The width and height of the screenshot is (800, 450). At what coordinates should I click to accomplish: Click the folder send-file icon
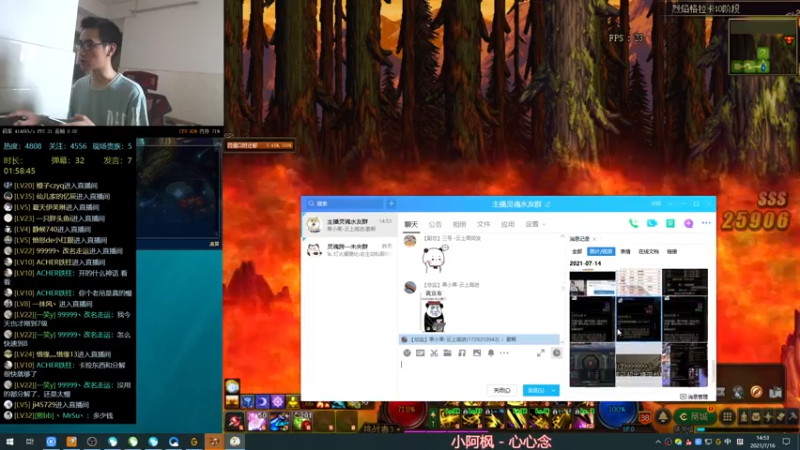pyautogui.click(x=447, y=353)
